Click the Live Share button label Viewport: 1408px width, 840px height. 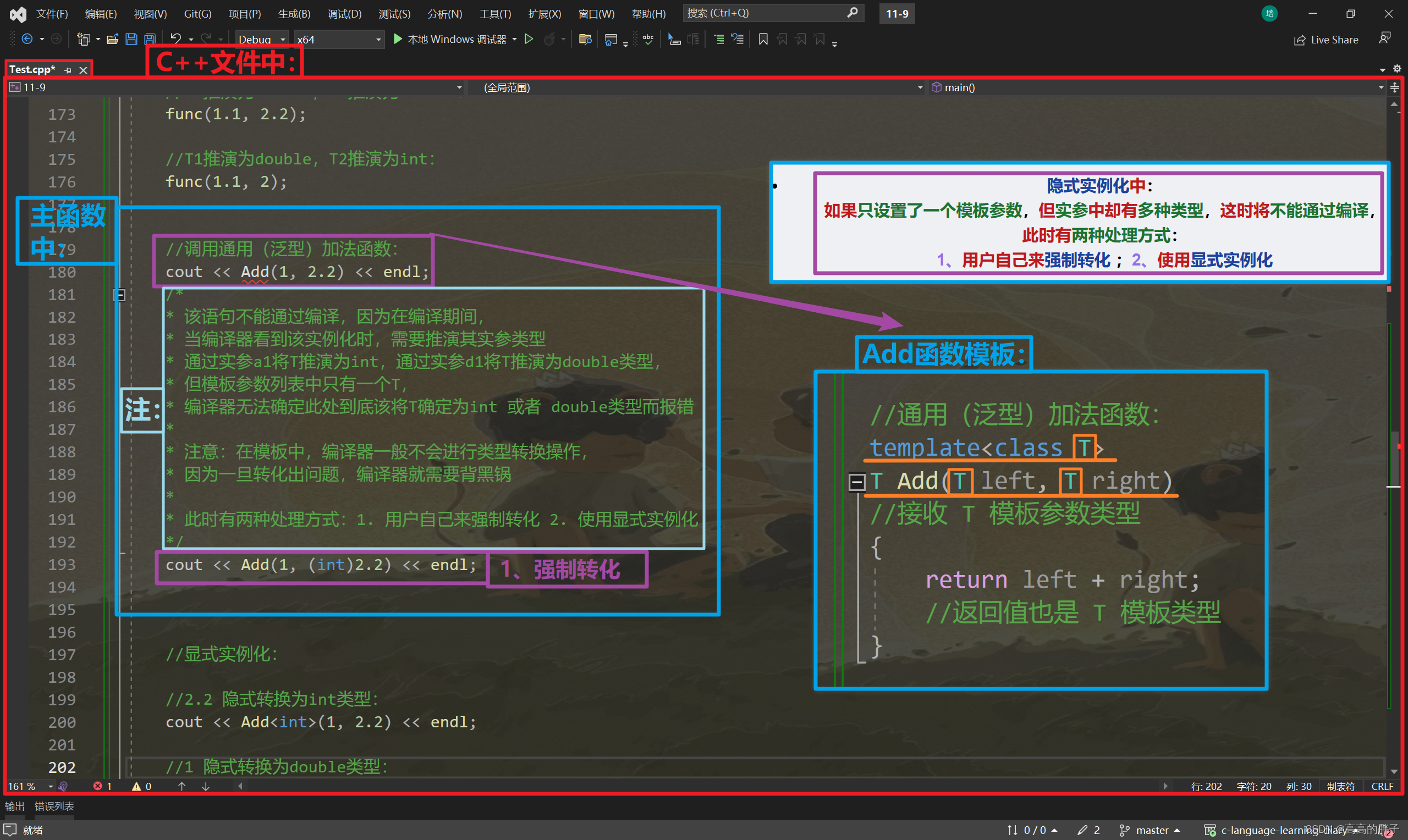tap(1334, 40)
